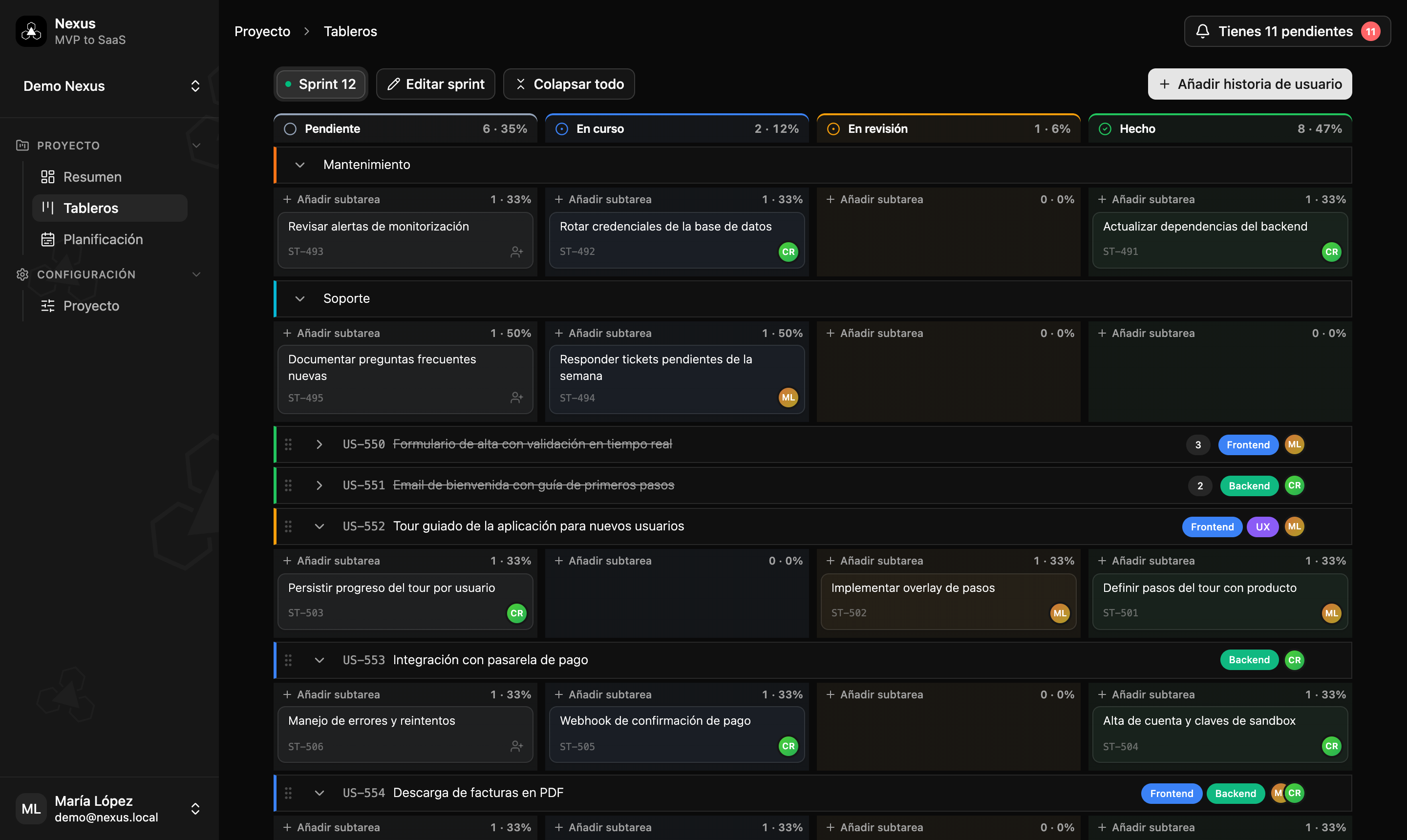Click drag handle of US-553 row

(x=288, y=660)
